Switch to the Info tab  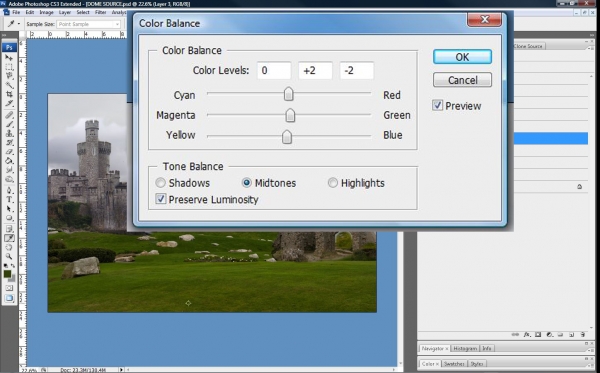coord(487,349)
